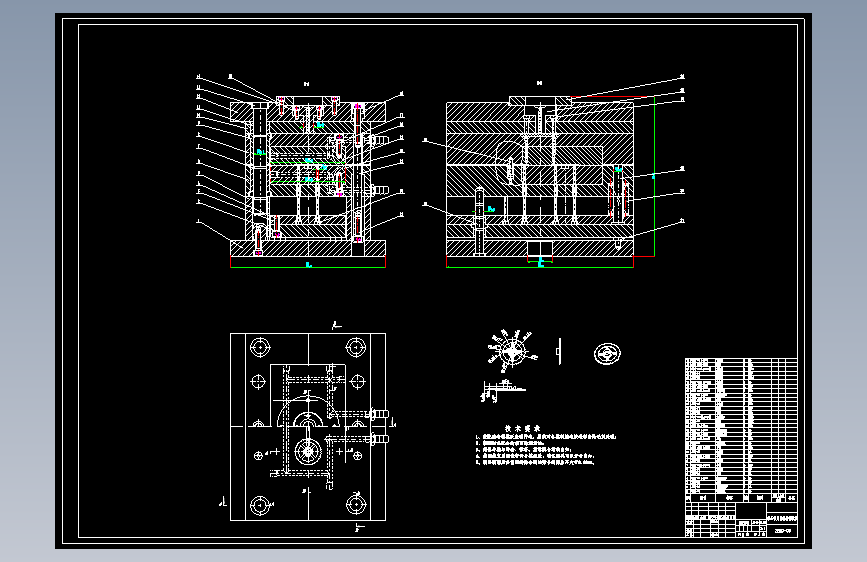Select the star-shaped part detail with dimensions
Image resolution: width=867 pixels, height=562 pixels.
511,351
